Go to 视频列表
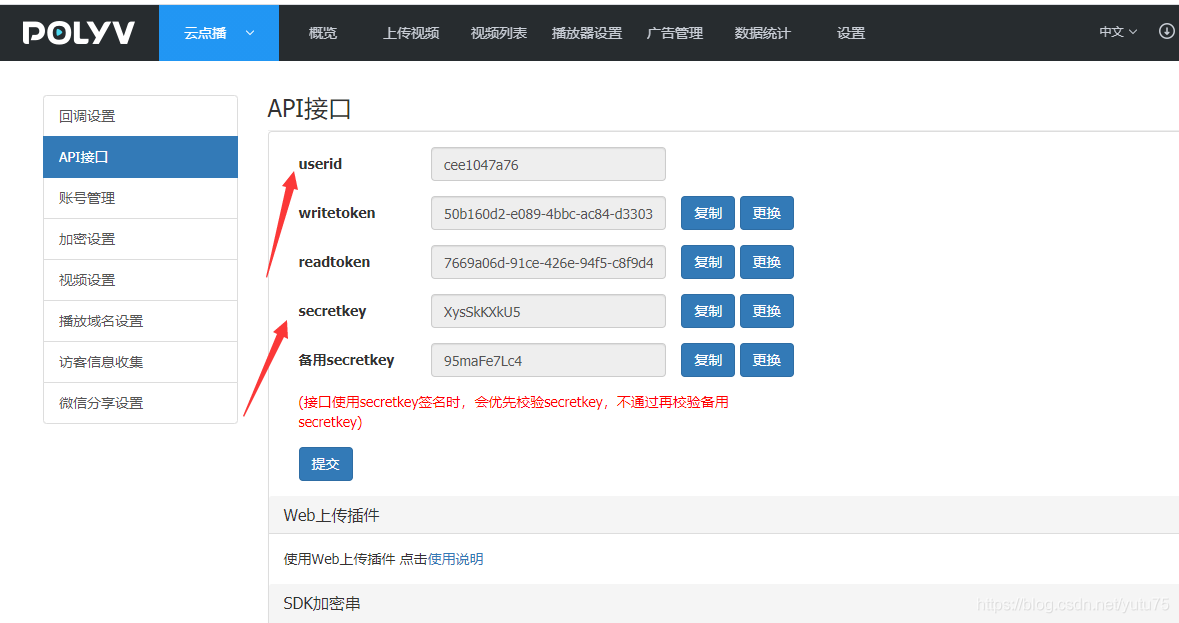Screen dimensions: 1179x623 [x=497, y=32]
